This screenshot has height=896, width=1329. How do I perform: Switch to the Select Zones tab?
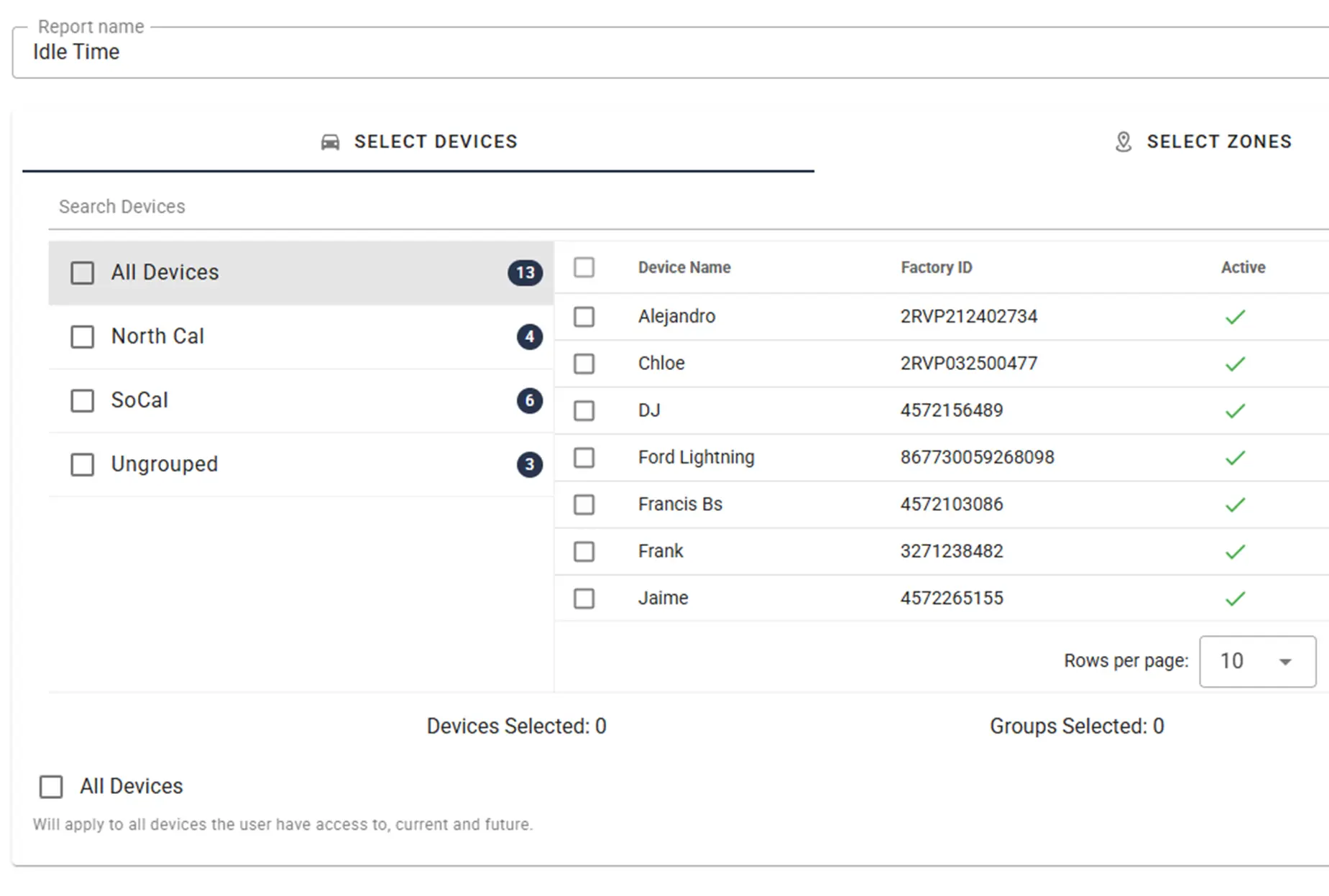click(1202, 142)
